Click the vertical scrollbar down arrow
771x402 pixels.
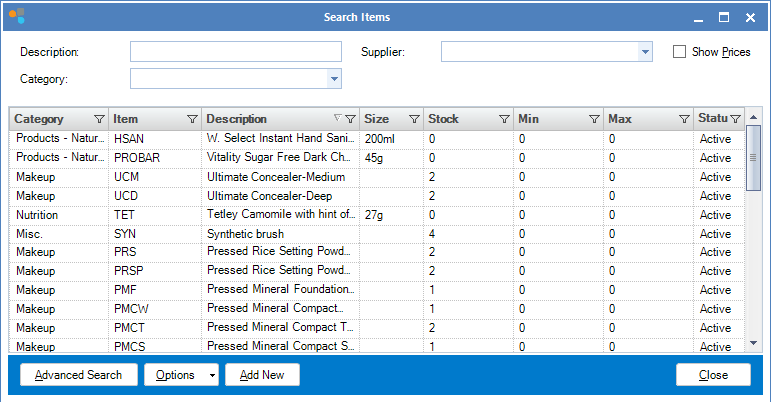click(x=754, y=344)
